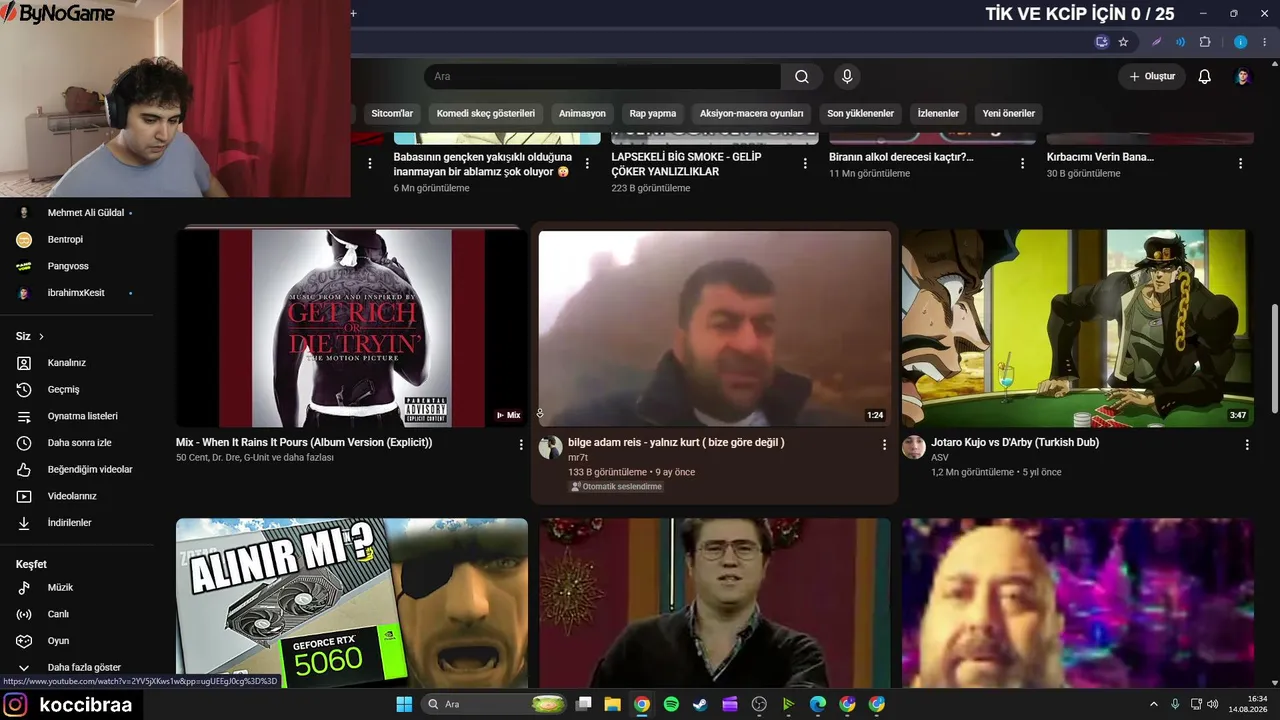Viewport: 1280px width, 720px height.
Task: Click the Oluştur create button
Action: (x=1152, y=77)
